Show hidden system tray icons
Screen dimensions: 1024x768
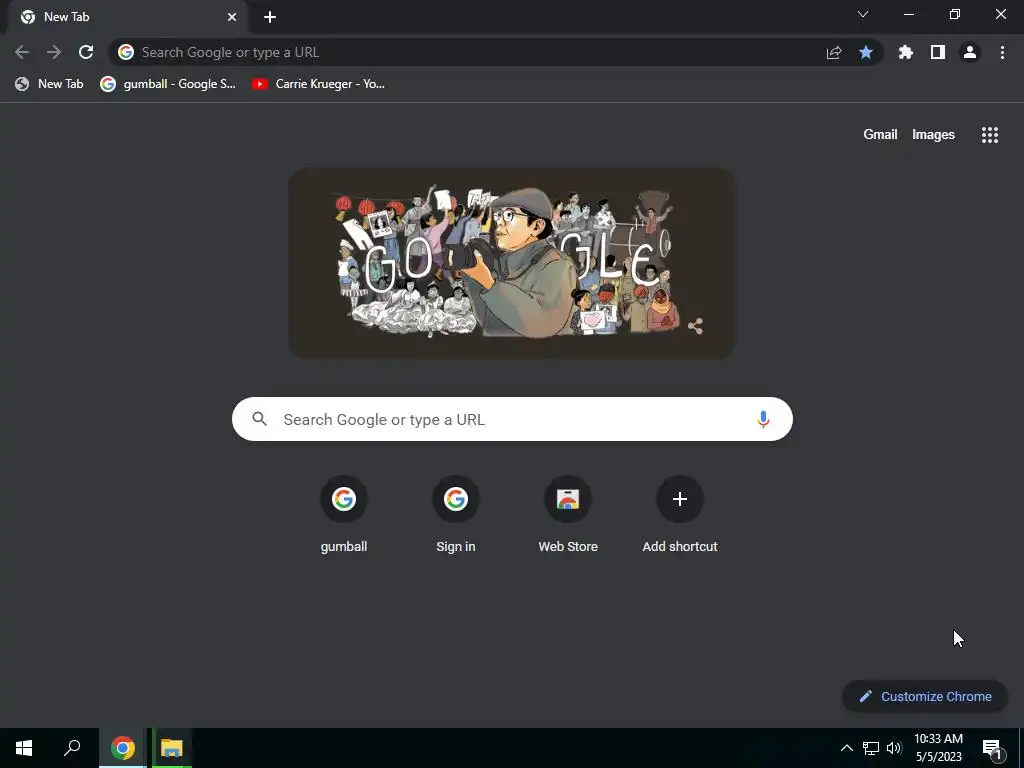846,748
